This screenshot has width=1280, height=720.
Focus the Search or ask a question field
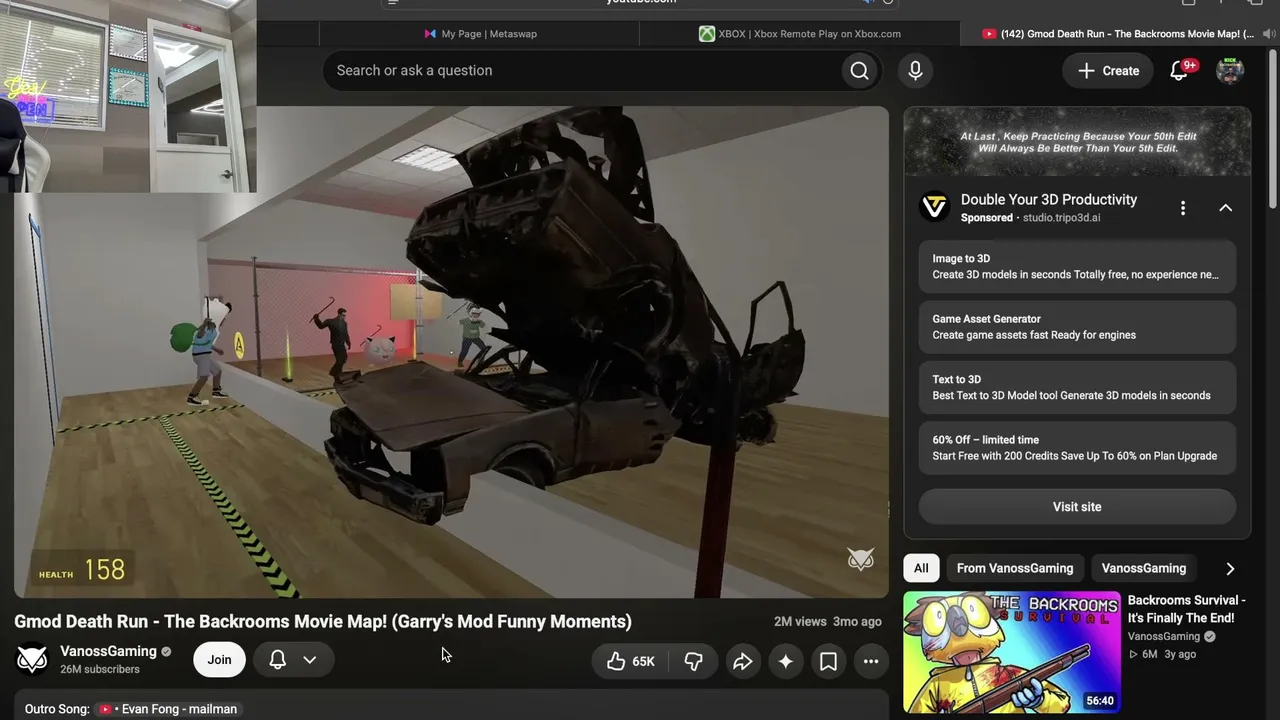[583, 71]
